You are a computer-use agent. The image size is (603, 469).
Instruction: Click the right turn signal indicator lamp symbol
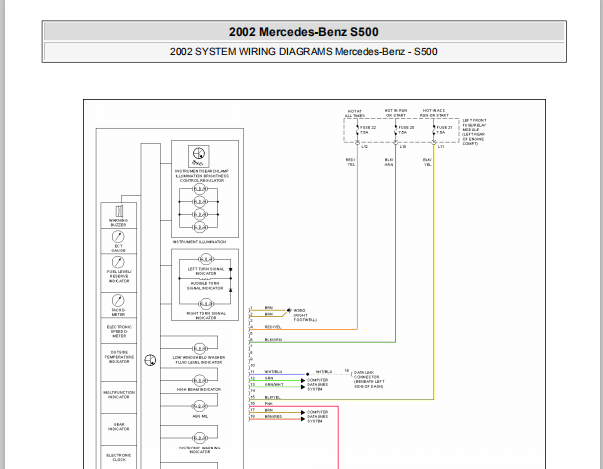click(206, 304)
